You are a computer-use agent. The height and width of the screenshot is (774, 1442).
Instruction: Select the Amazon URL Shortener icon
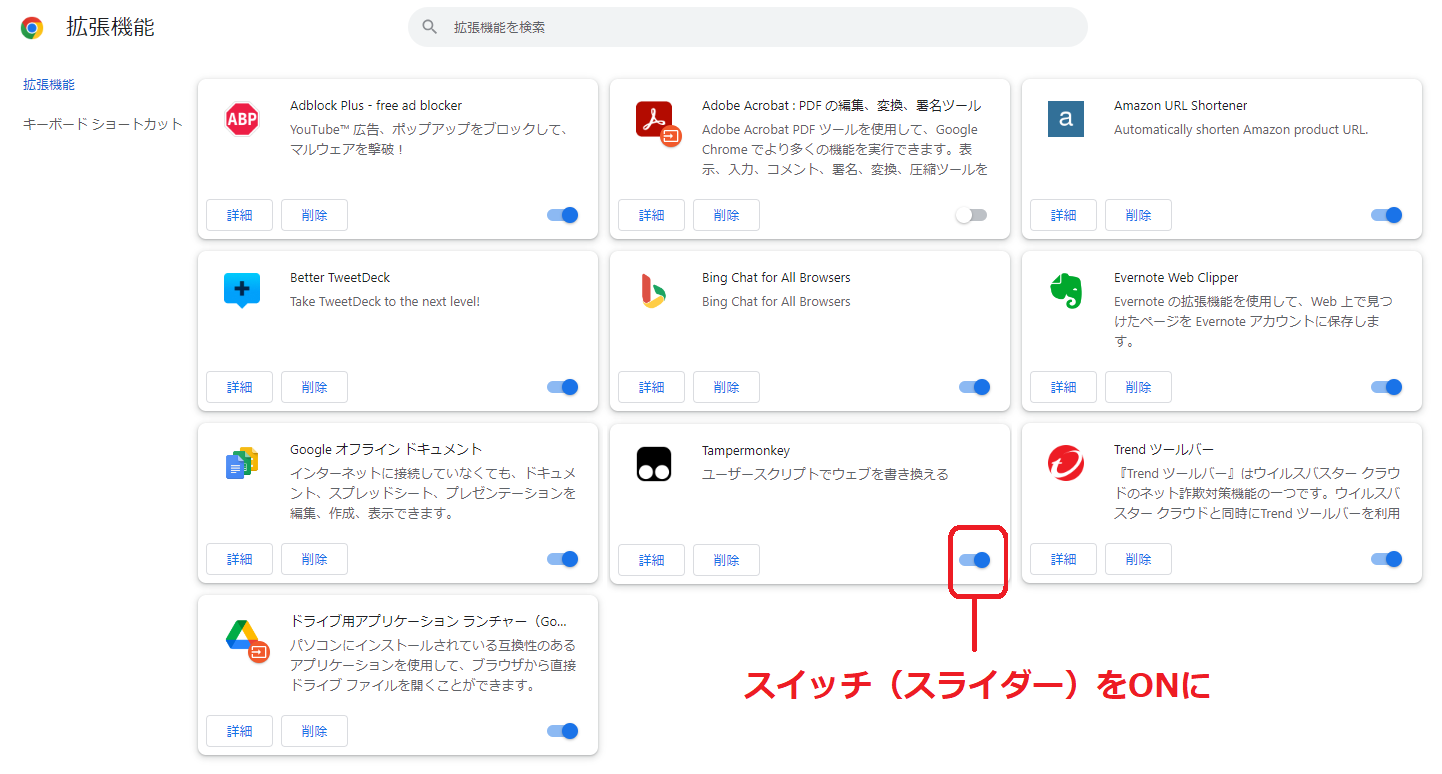pyautogui.click(x=1065, y=118)
